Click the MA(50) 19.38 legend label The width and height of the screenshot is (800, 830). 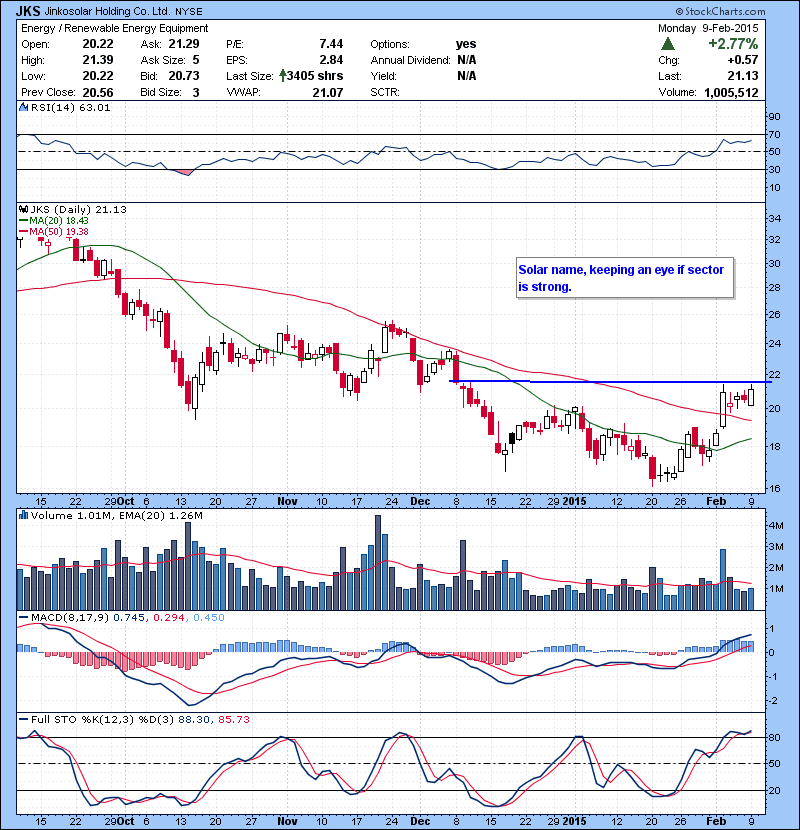click(x=59, y=232)
